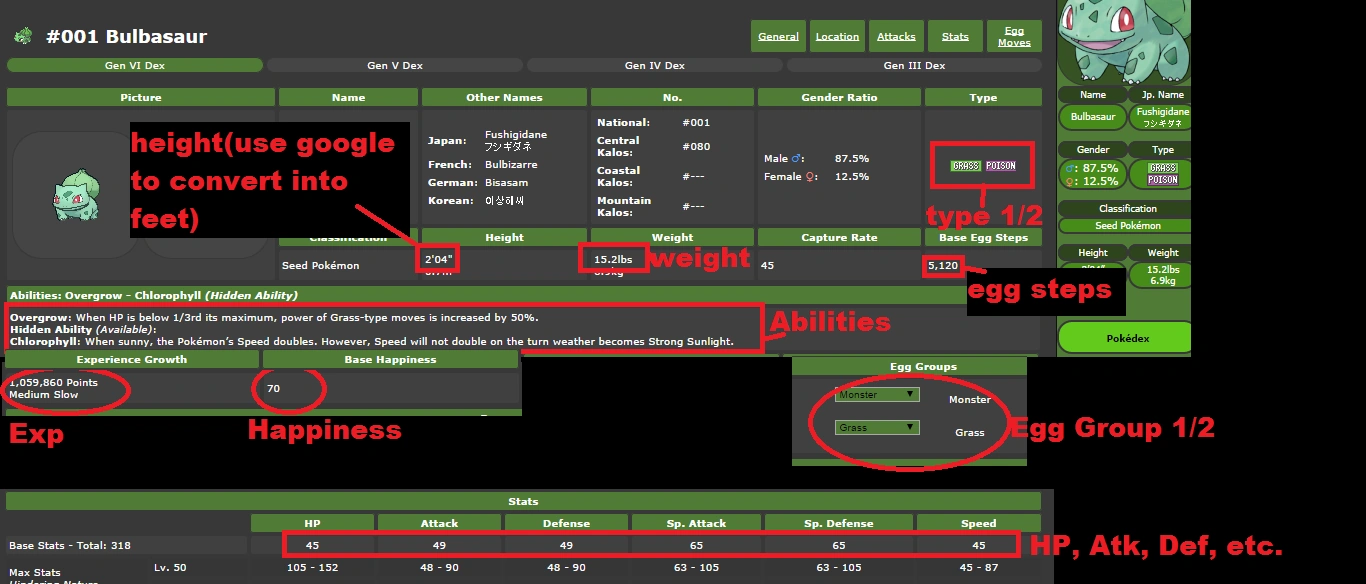Click the Central Kalos number #080
The height and width of the screenshot is (584, 1366).
(x=695, y=146)
